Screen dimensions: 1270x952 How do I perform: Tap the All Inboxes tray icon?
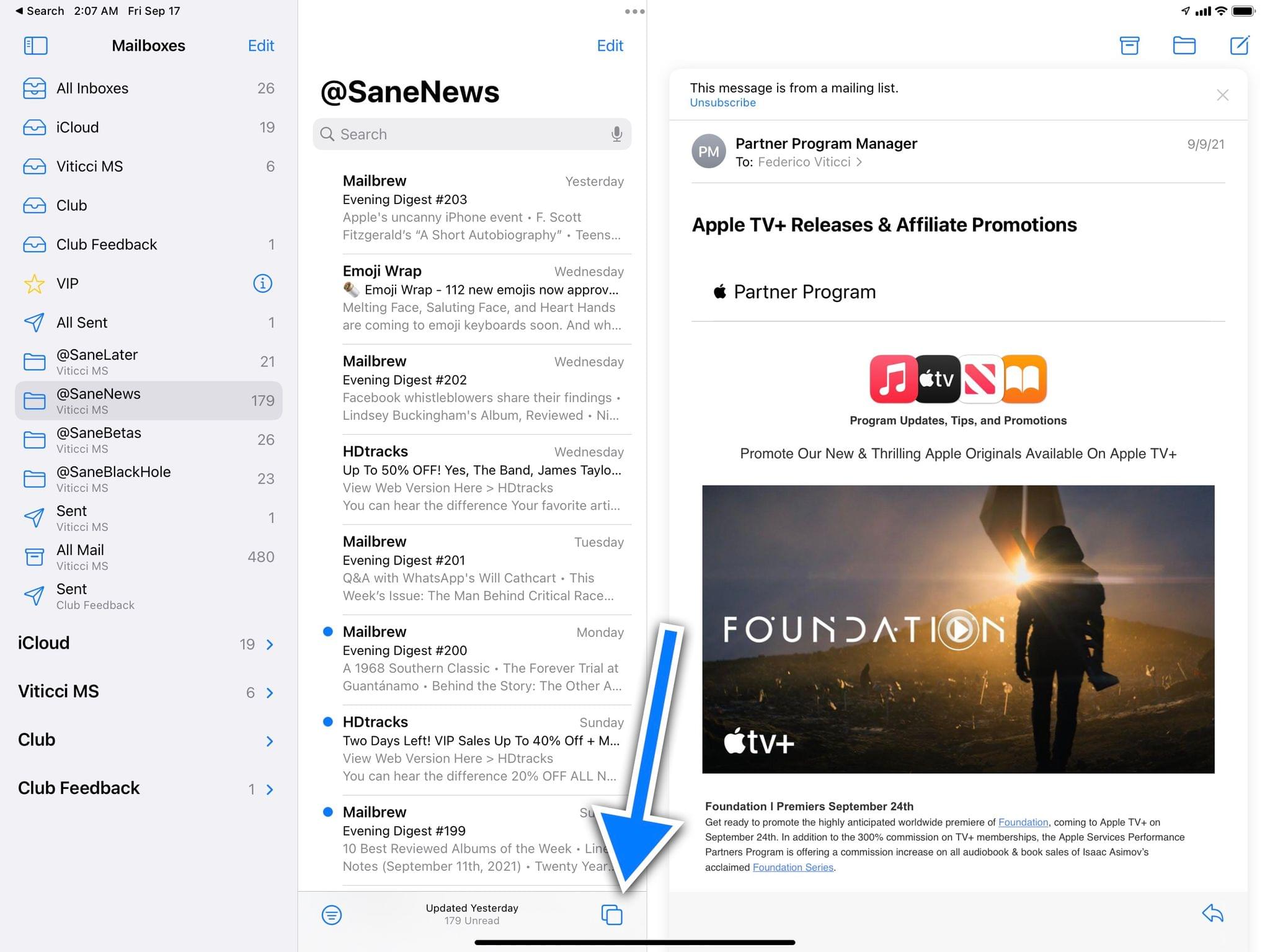[x=34, y=88]
